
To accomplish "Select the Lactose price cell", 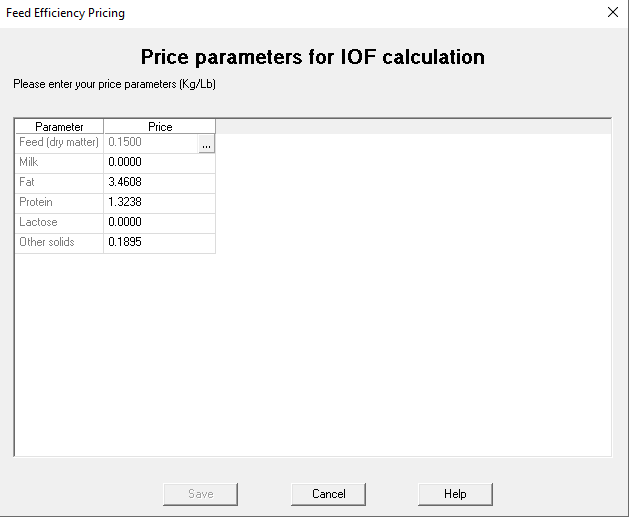I will pos(159,223).
